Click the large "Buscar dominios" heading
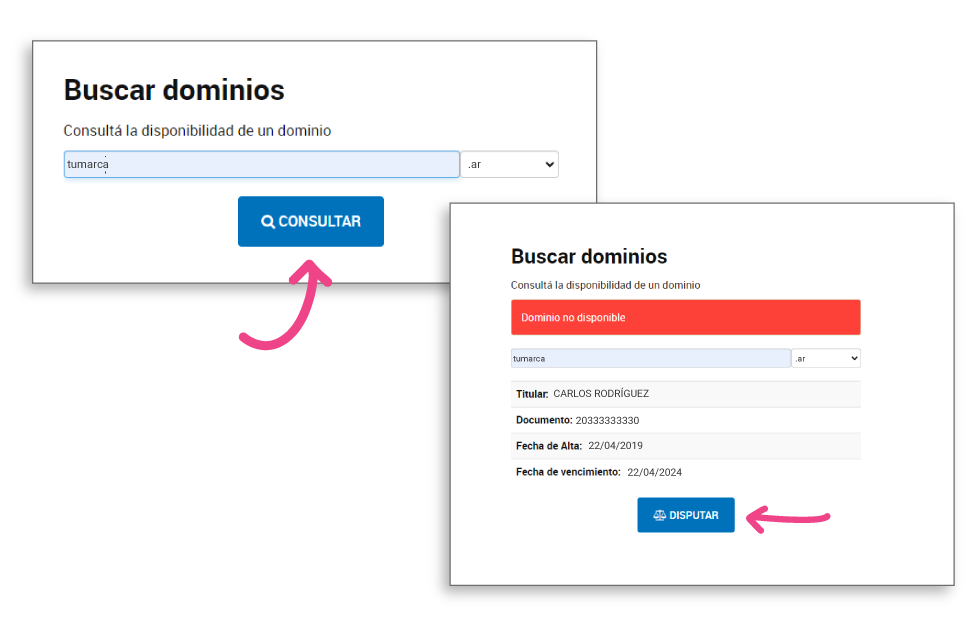This screenshot has height=623, width=980. (x=174, y=90)
